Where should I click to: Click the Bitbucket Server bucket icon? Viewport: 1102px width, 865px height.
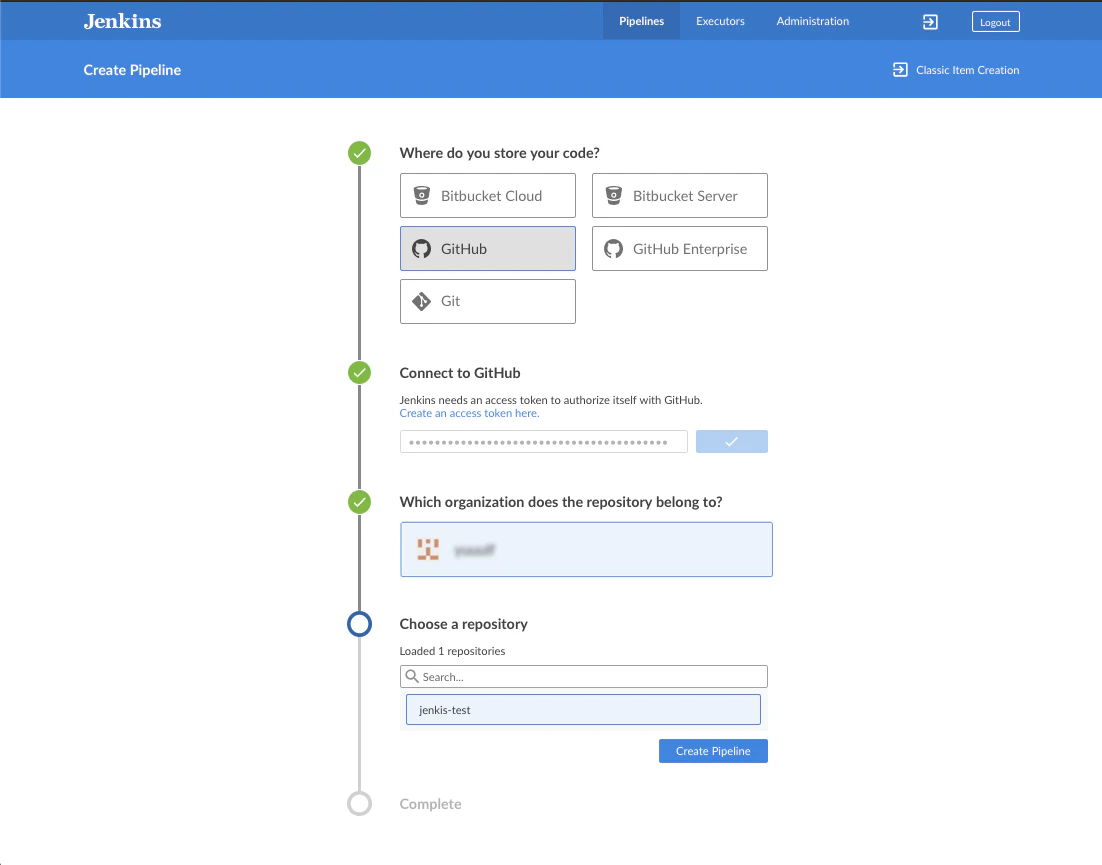click(x=614, y=195)
